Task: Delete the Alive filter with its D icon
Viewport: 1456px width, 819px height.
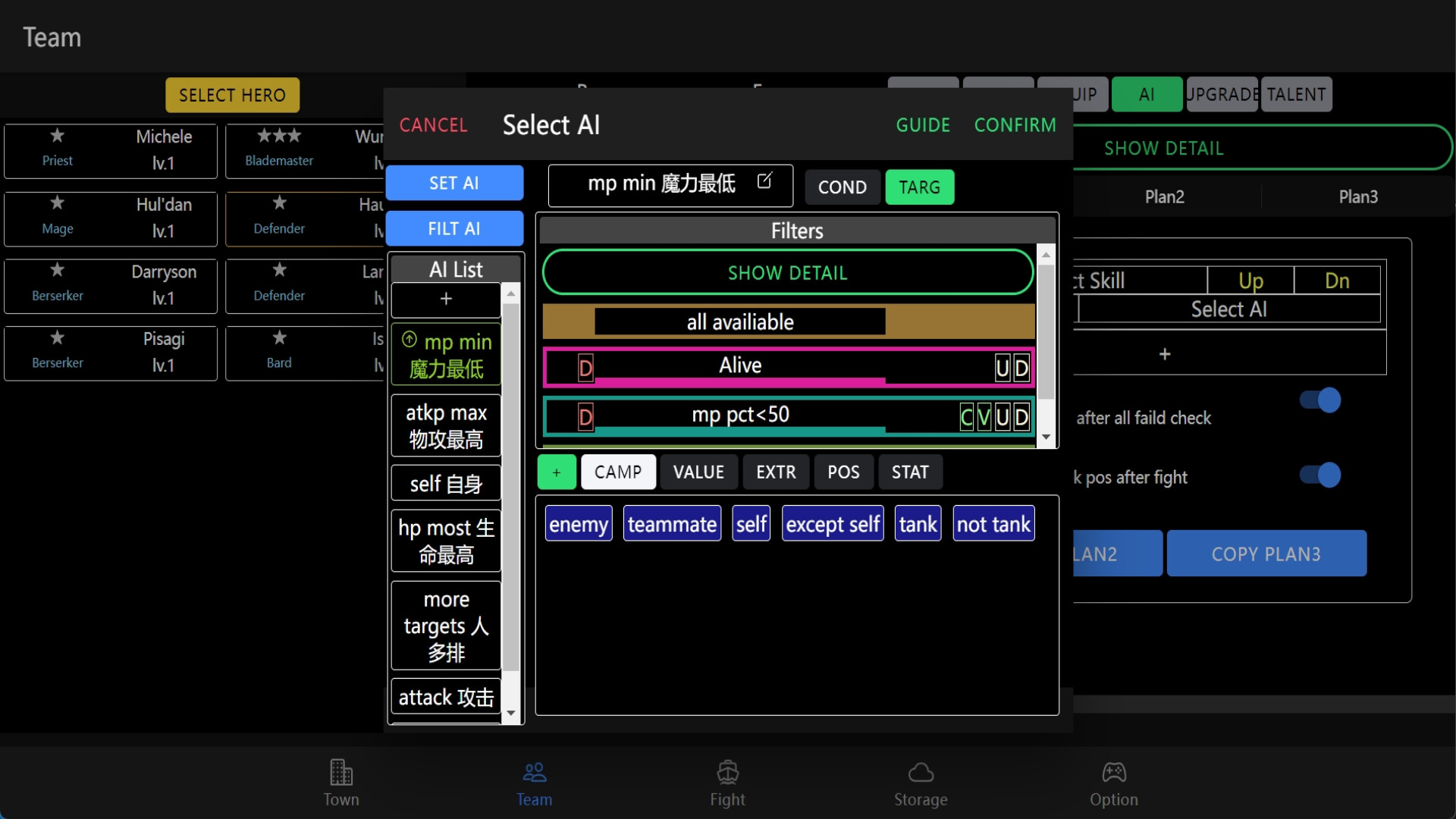Action: coord(584,368)
